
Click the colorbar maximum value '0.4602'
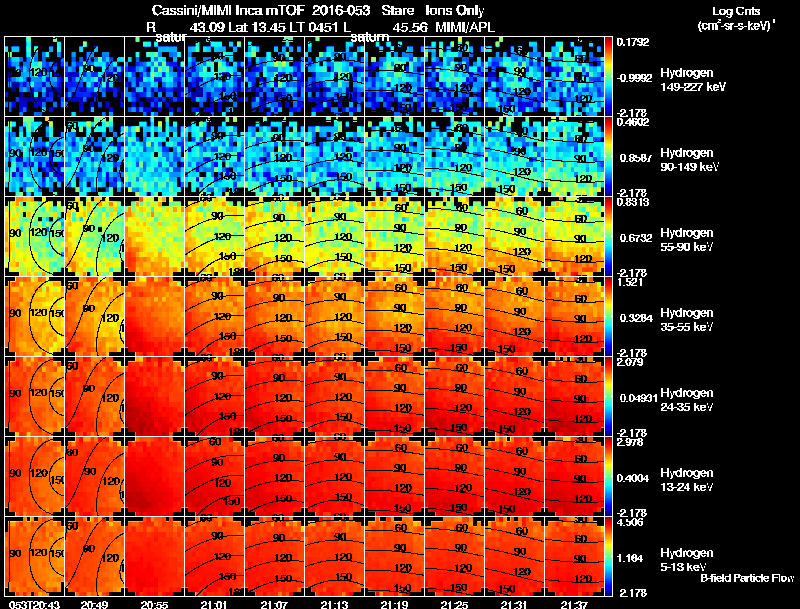click(633, 122)
